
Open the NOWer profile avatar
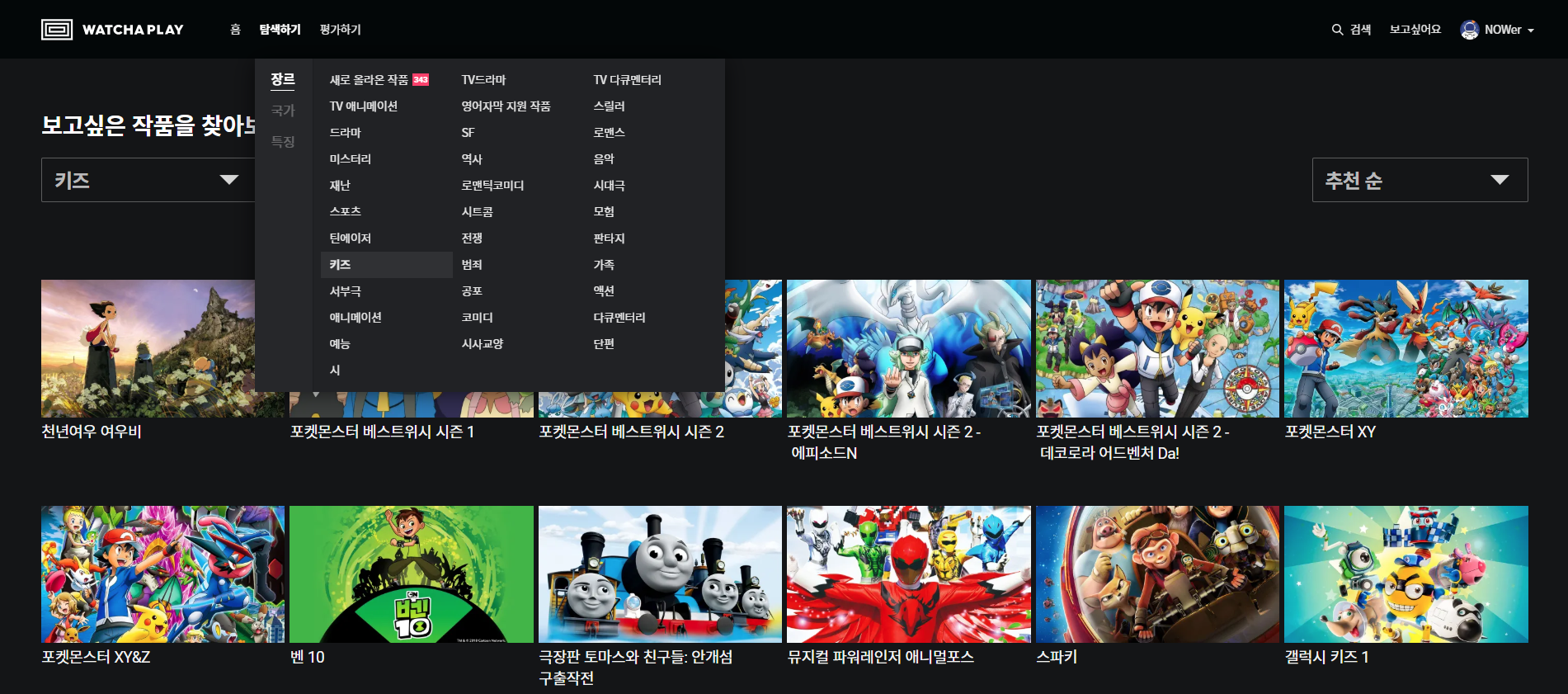[1469, 30]
